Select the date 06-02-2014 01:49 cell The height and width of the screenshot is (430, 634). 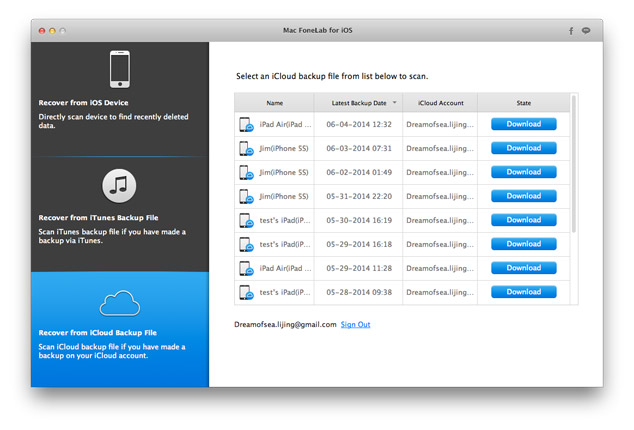(x=359, y=172)
